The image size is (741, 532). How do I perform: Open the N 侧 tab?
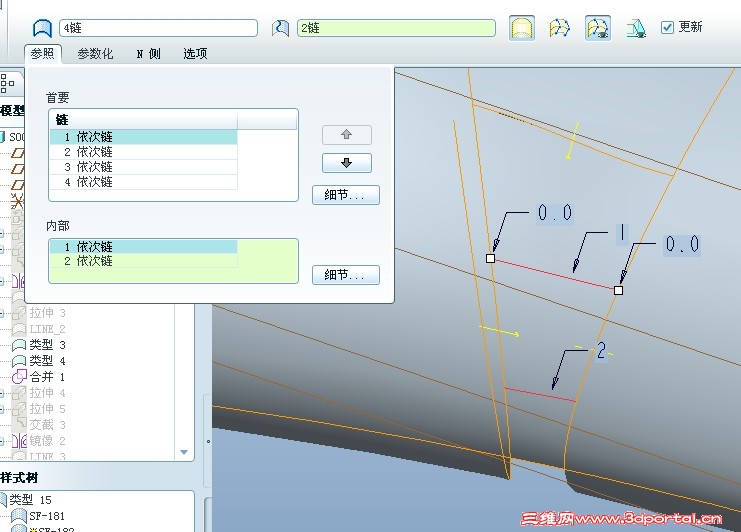pyautogui.click(x=148, y=54)
